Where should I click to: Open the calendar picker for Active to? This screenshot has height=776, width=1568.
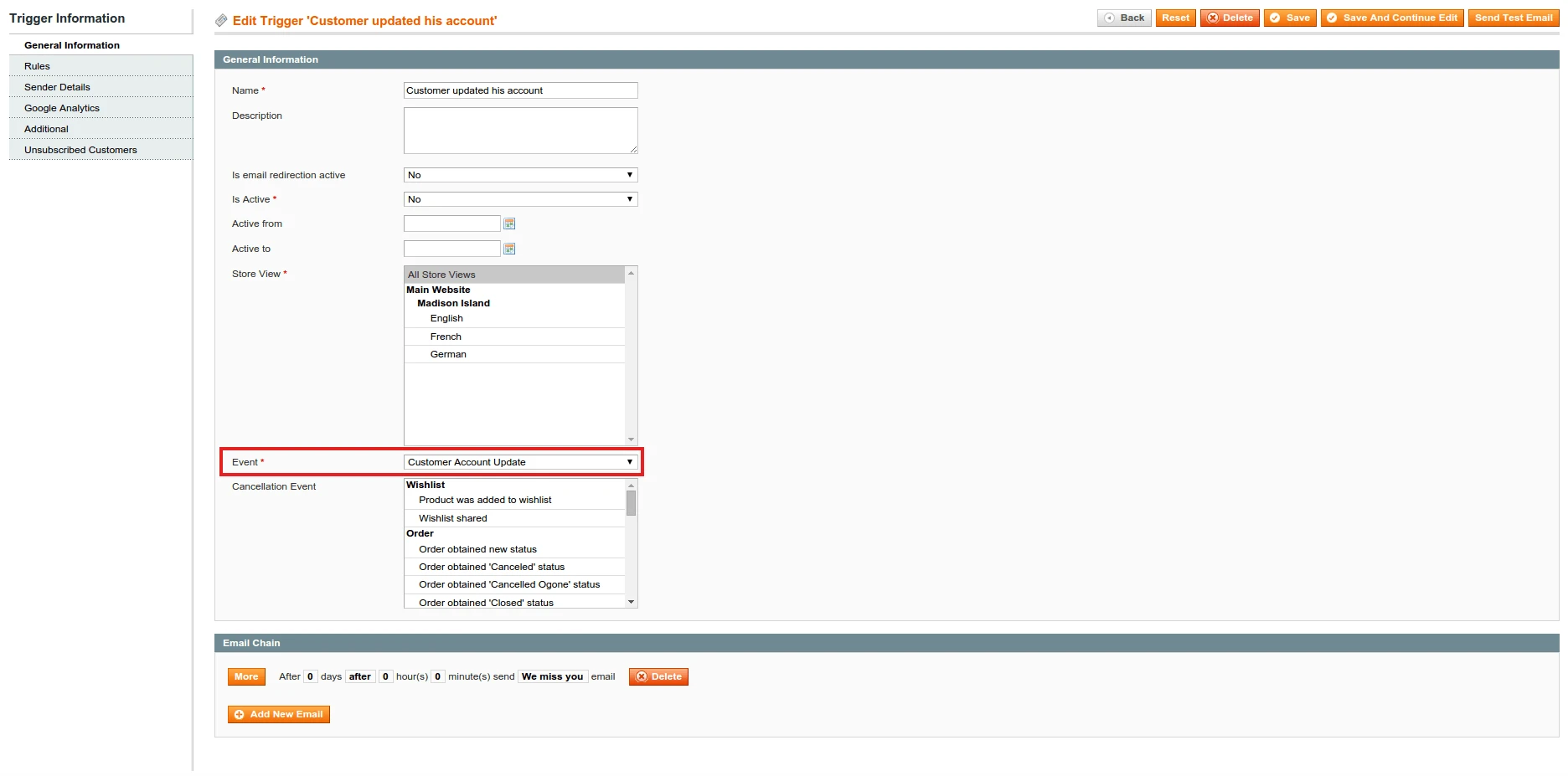coord(509,249)
